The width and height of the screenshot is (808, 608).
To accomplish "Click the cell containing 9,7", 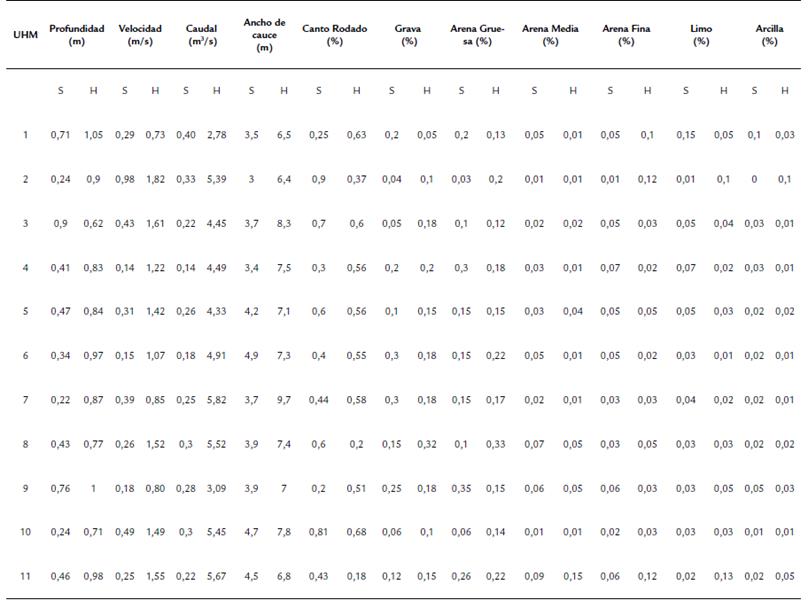I will (284, 400).
